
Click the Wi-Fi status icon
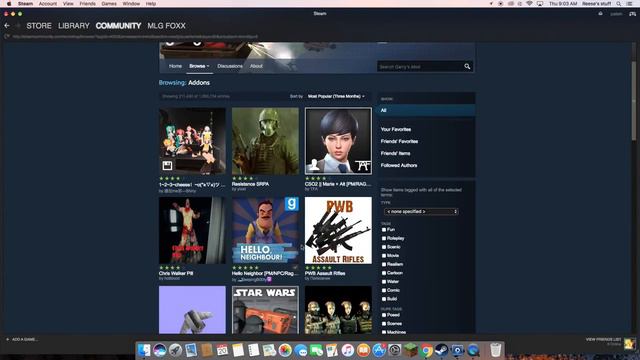[529, 4]
